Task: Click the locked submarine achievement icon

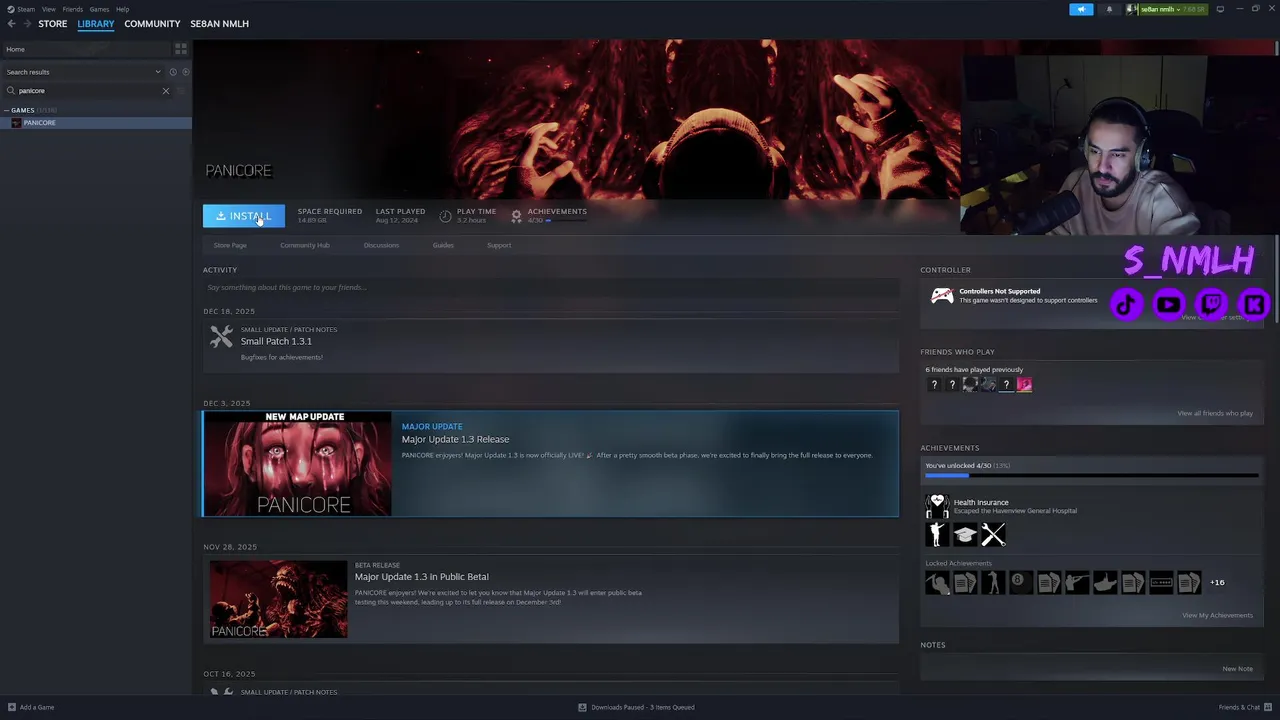Action: (x=1105, y=582)
